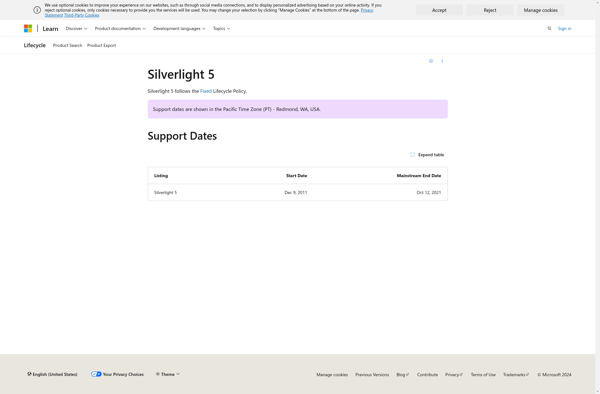Click the Your Privacy Choices toggle icon
Image resolution: width=600 pixels, height=394 pixels.
tap(96, 374)
